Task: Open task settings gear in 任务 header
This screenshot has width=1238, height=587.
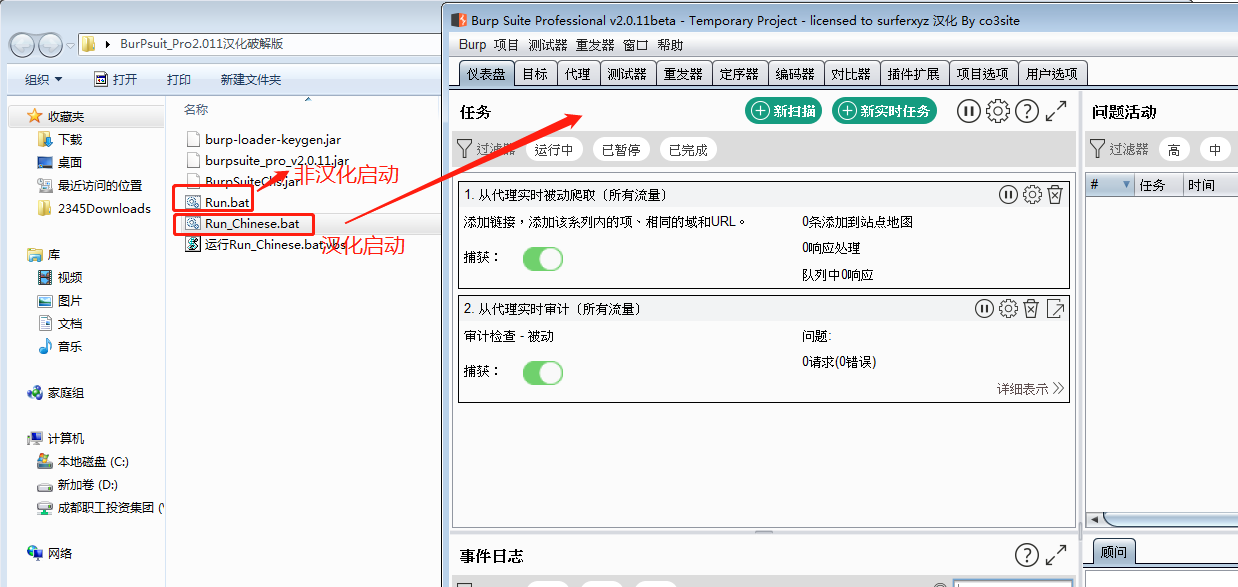Action: (997, 111)
